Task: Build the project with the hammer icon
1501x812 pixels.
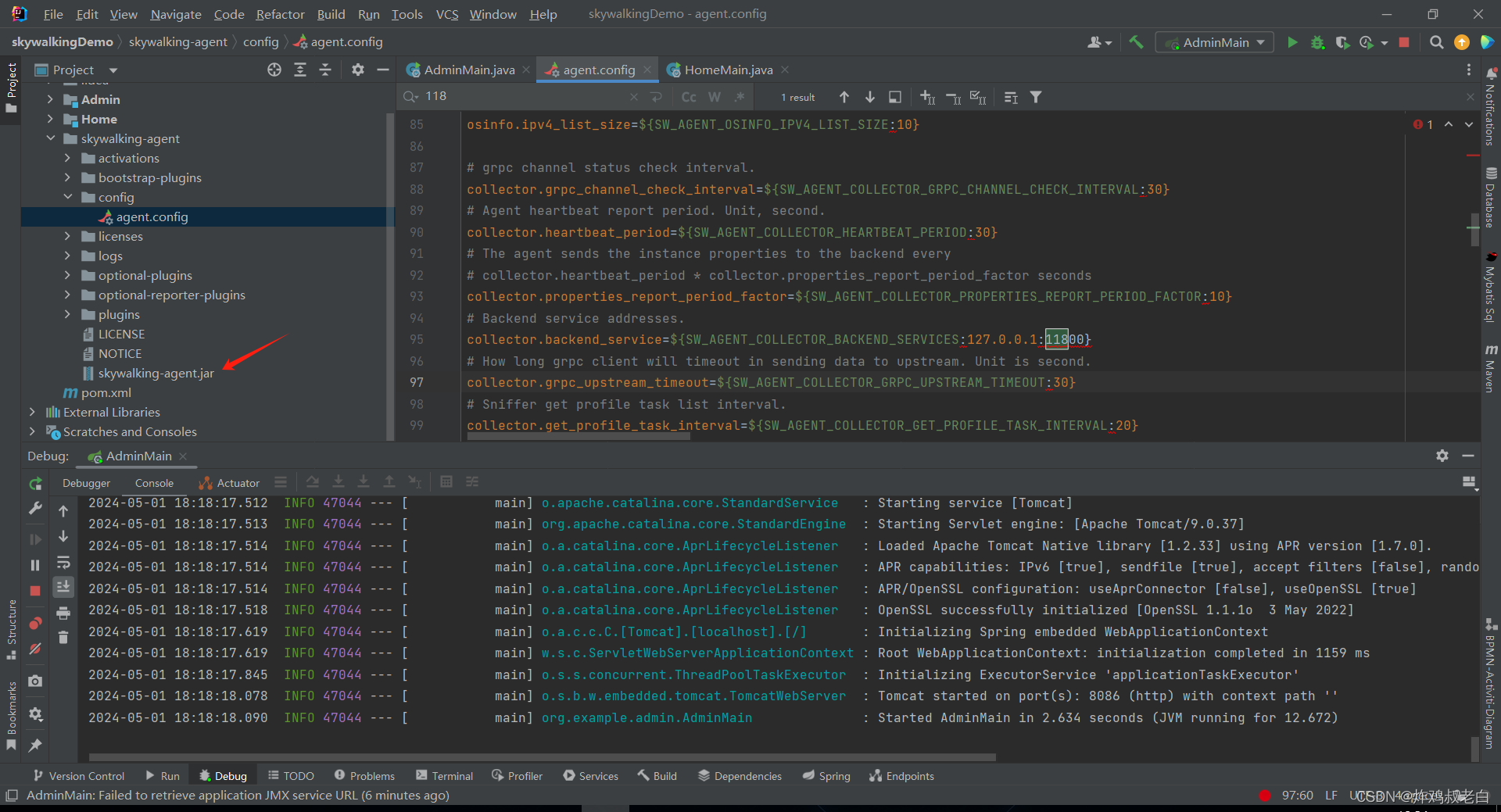Action: coord(1136,42)
